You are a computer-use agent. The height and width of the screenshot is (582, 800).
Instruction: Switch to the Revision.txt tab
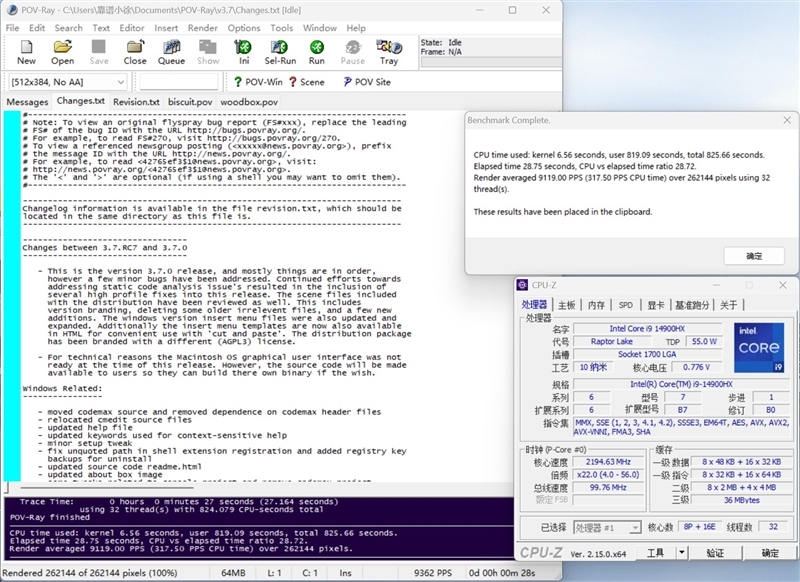[136, 102]
